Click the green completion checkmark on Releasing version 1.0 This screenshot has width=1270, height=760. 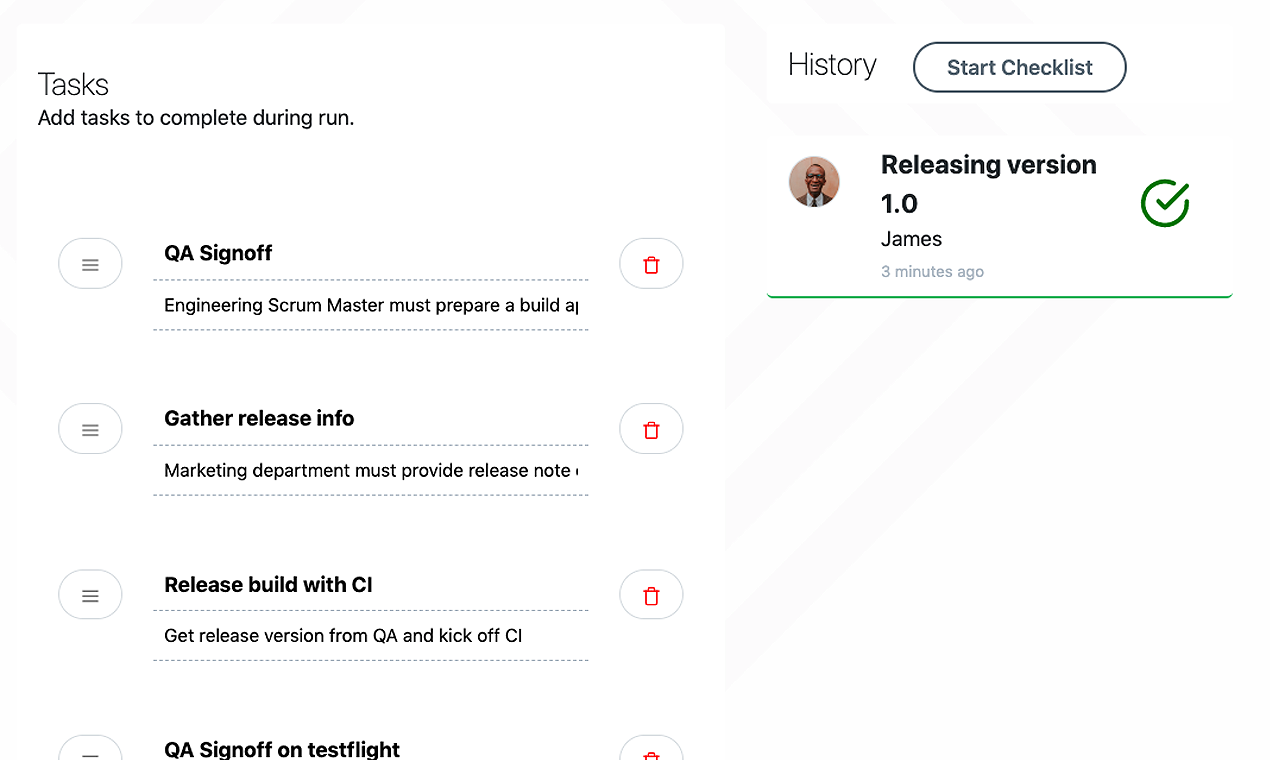click(1164, 203)
